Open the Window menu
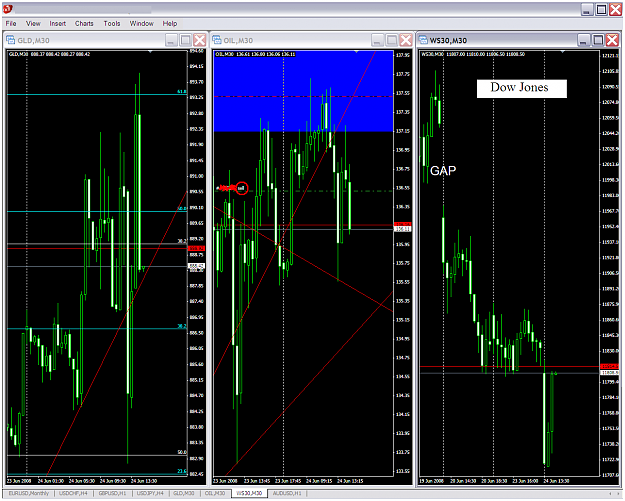 142,24
